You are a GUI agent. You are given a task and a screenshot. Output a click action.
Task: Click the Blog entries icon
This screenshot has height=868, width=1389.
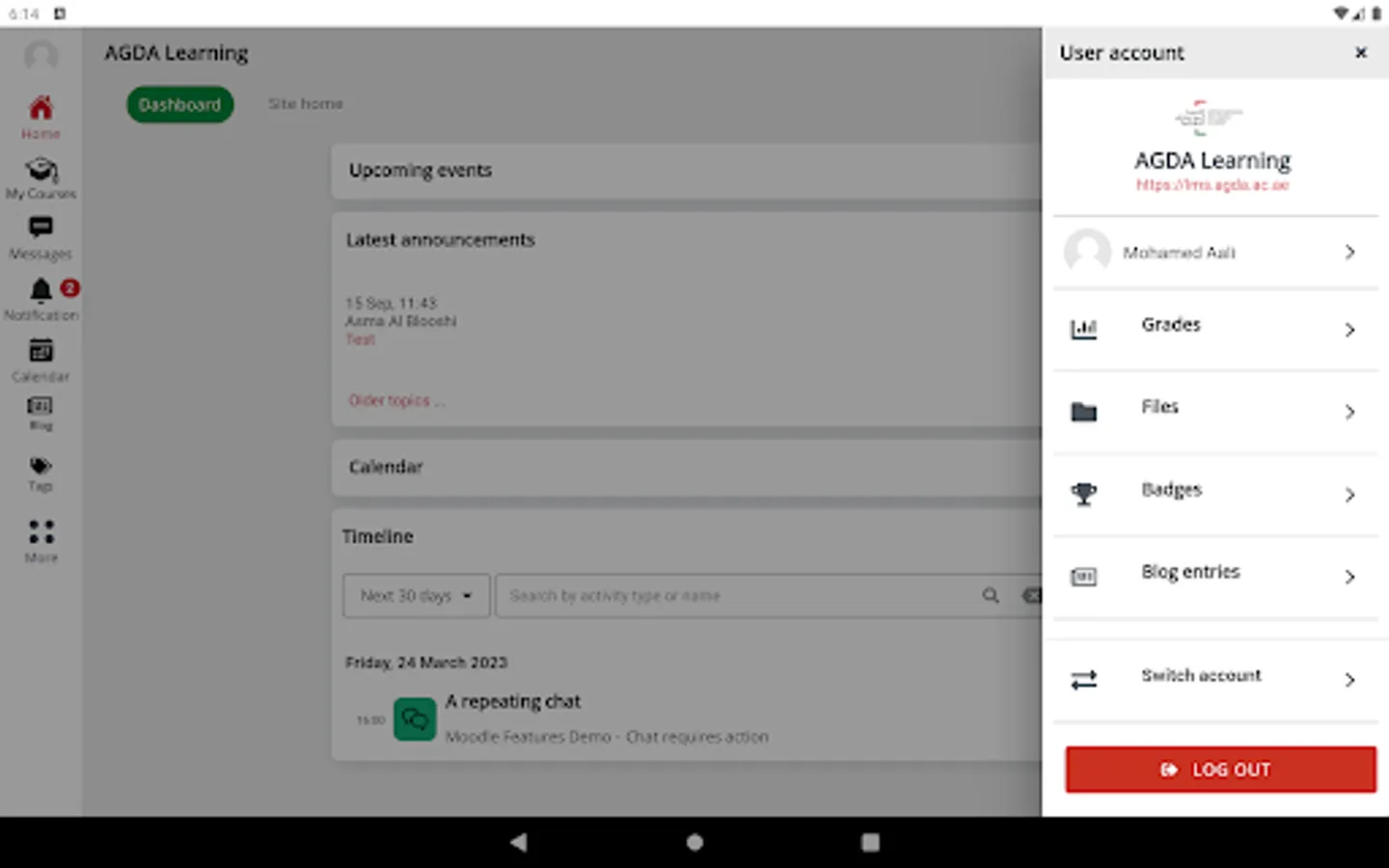[x=1084, y=577]
